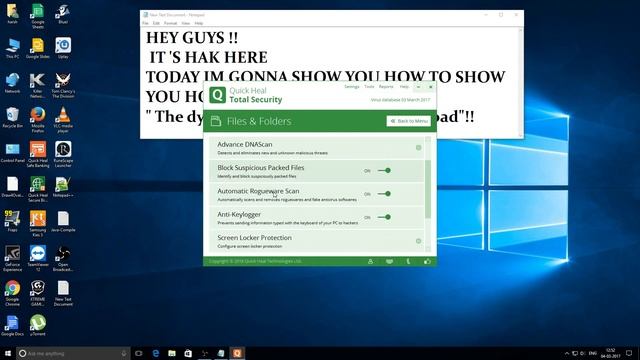Open Tom Clancy's The Division shortcut
Image resolution: width=640 pixels, height=360 pixels.
point(63,85)
